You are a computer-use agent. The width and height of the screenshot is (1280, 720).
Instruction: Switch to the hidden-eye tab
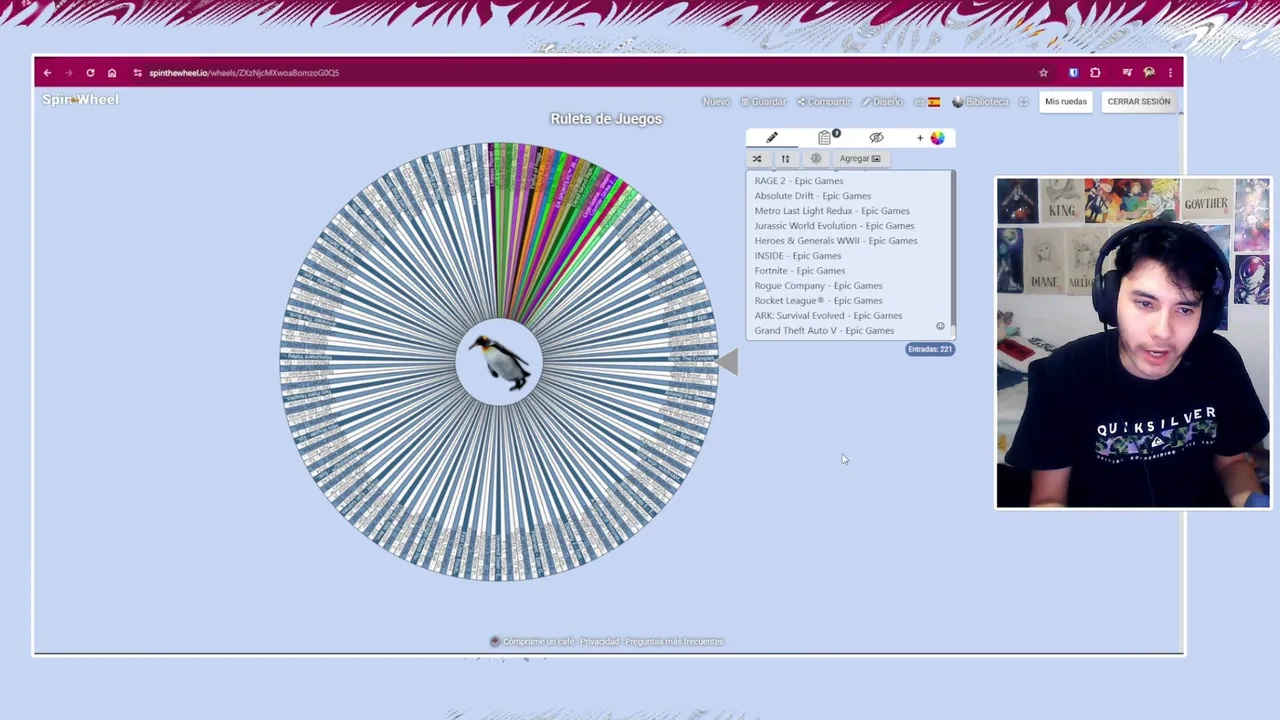[876, 138]
